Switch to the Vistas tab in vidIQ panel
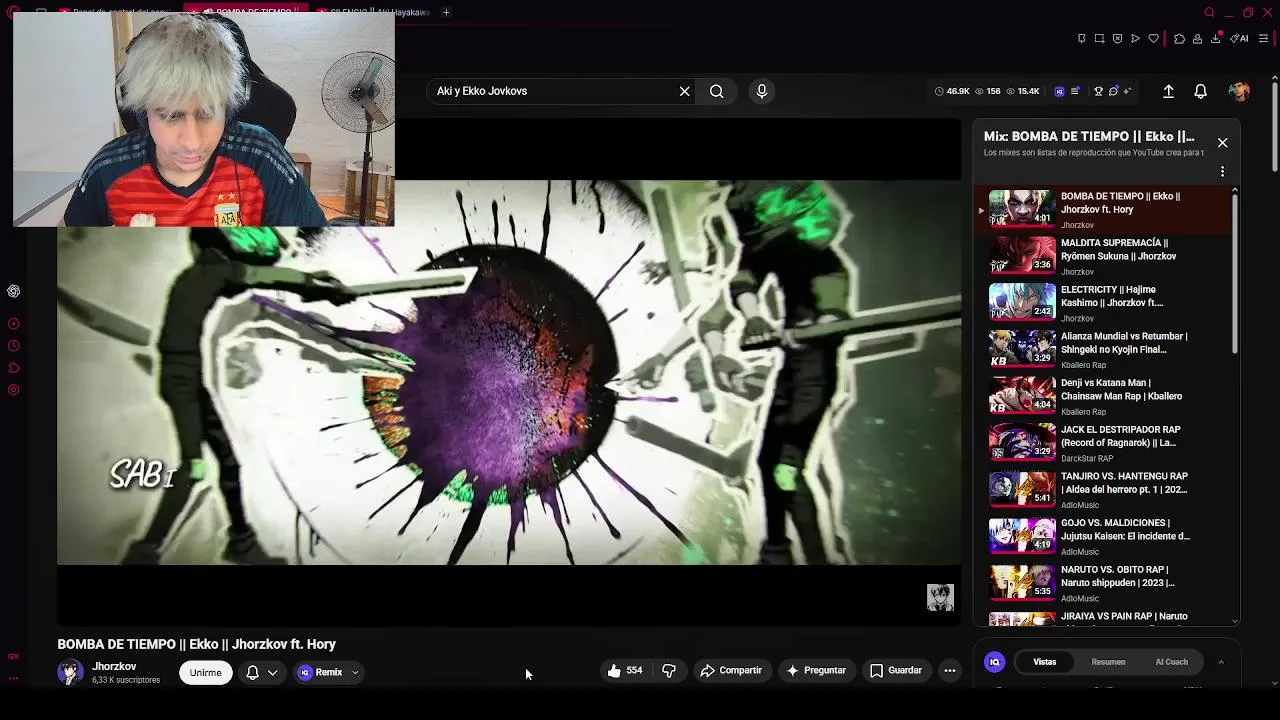The image size is (1280, 720). (x=1045, y=662)
